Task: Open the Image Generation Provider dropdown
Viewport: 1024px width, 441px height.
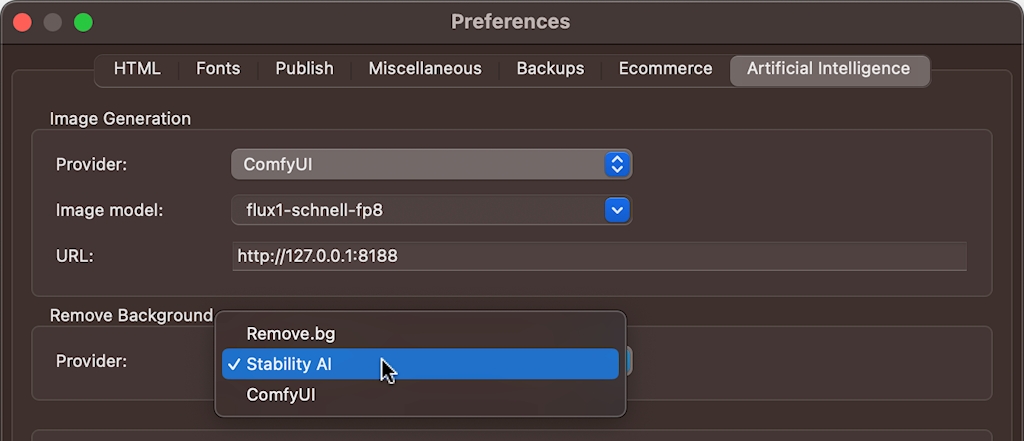Action: click(x=430, y=164)
